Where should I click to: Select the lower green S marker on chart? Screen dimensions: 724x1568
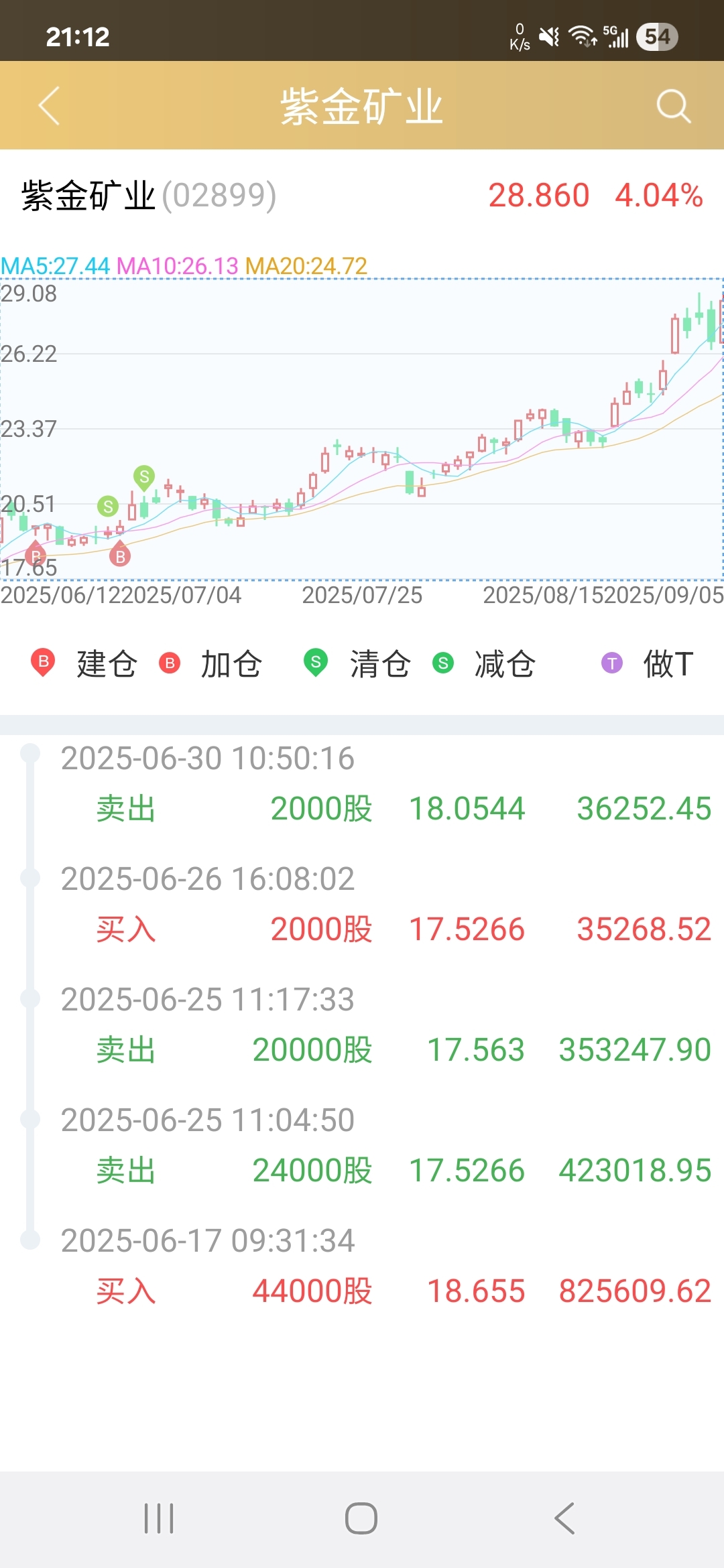click(x=107, y=507)
